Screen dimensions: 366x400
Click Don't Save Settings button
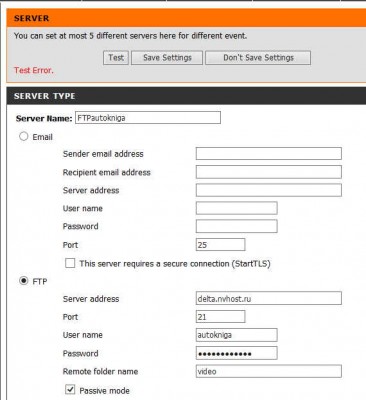[x=258, y=58]
